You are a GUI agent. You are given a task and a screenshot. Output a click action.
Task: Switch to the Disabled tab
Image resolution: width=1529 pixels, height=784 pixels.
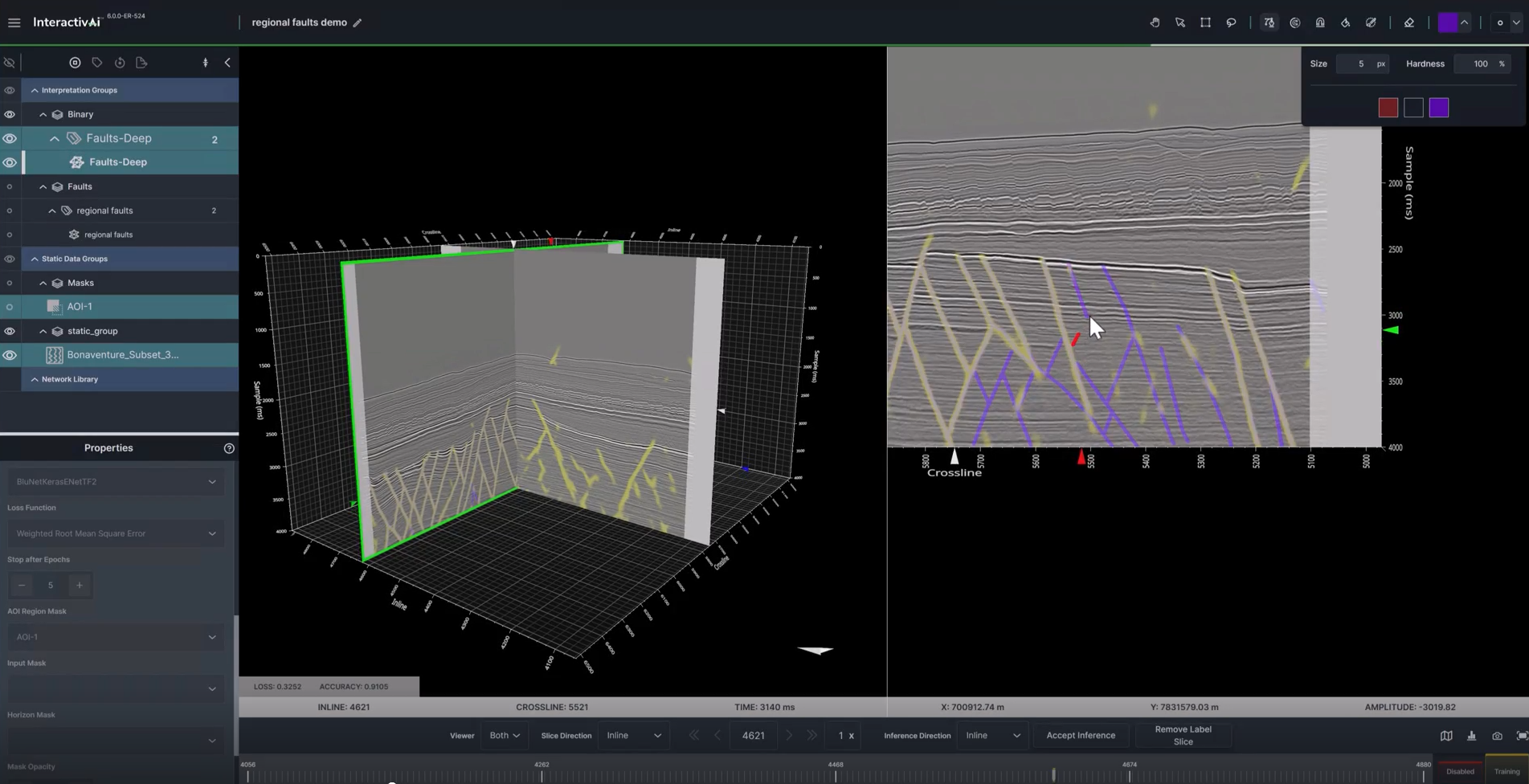[x=1460, y=771]
